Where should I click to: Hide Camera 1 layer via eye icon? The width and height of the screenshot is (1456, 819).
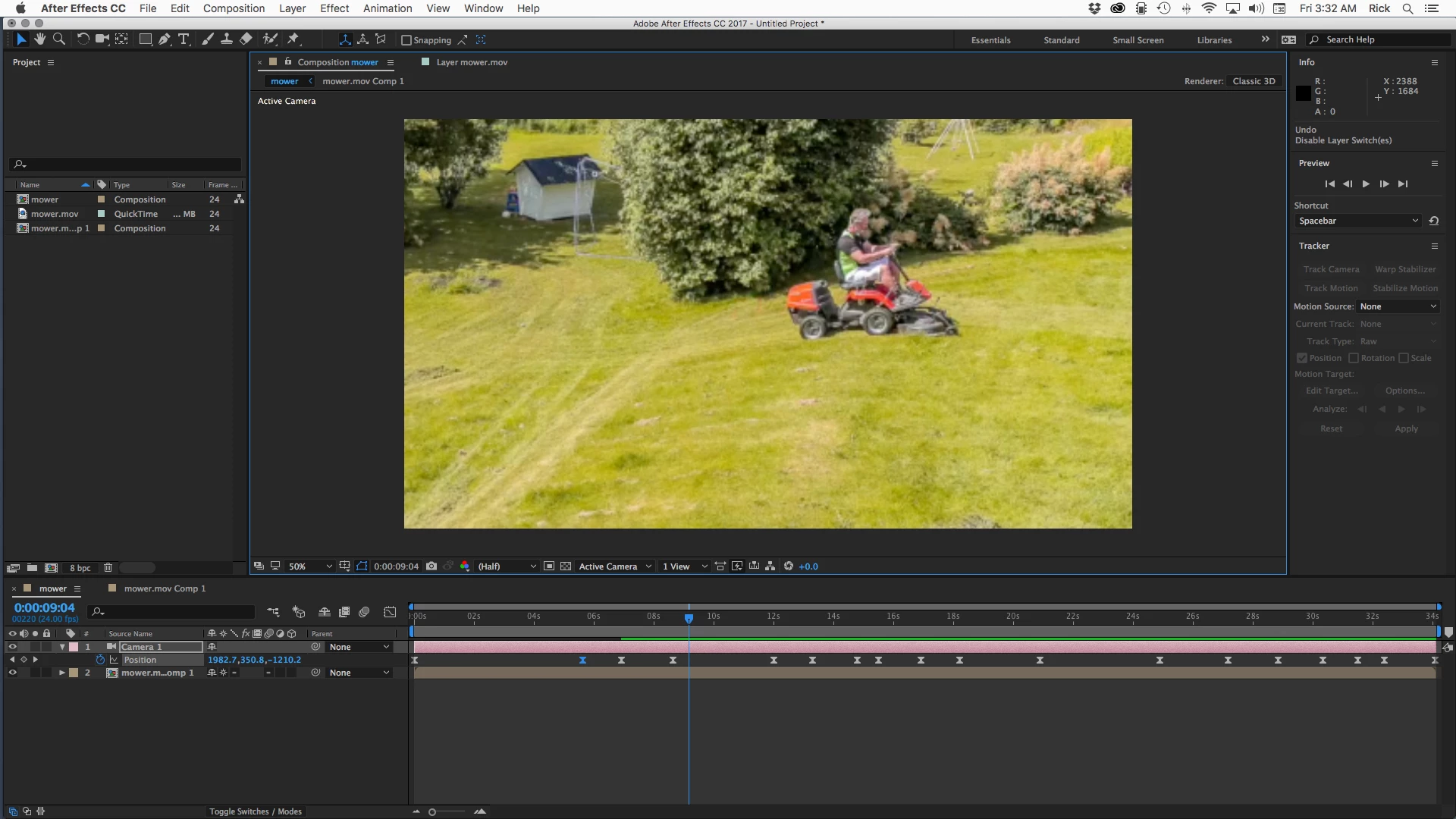coord(12,647)
